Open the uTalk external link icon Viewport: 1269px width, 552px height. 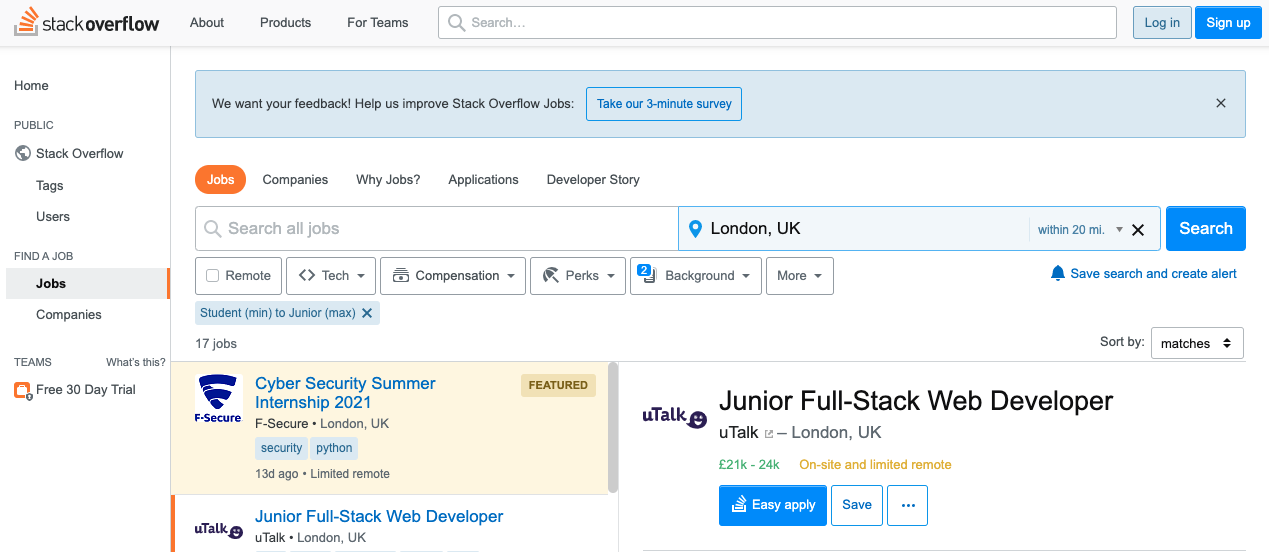click(768, 434)
